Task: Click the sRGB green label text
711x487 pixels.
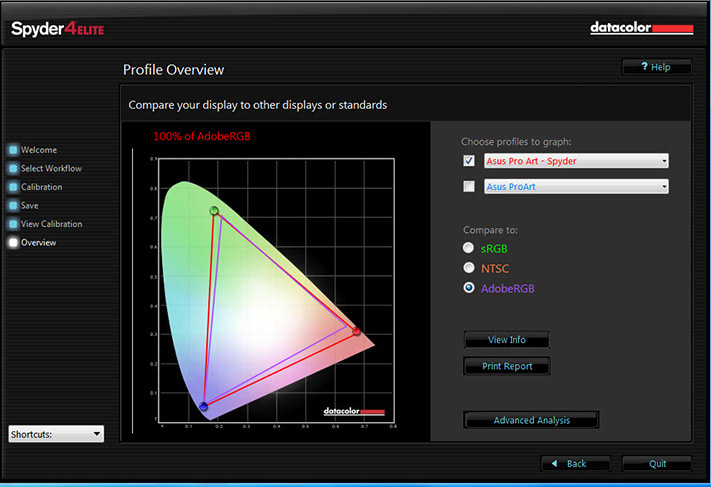Action: click(494, 248)
